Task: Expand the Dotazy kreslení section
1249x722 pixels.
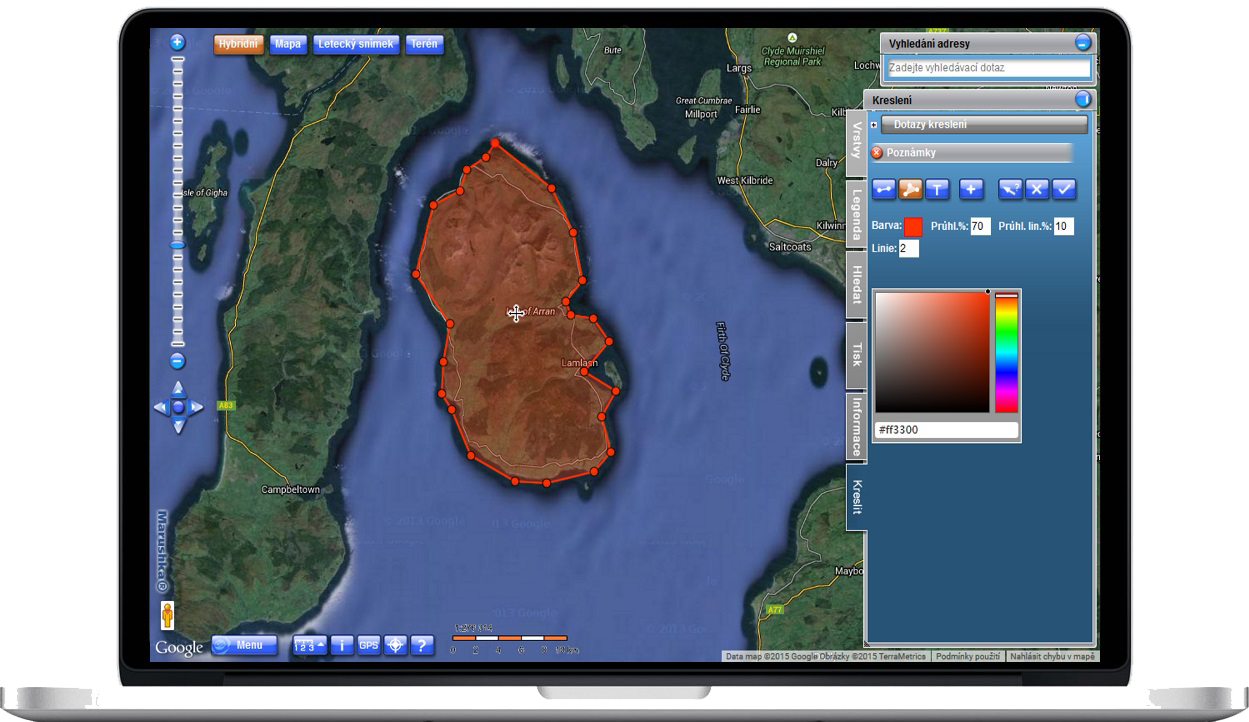Action: coord(874,125)
